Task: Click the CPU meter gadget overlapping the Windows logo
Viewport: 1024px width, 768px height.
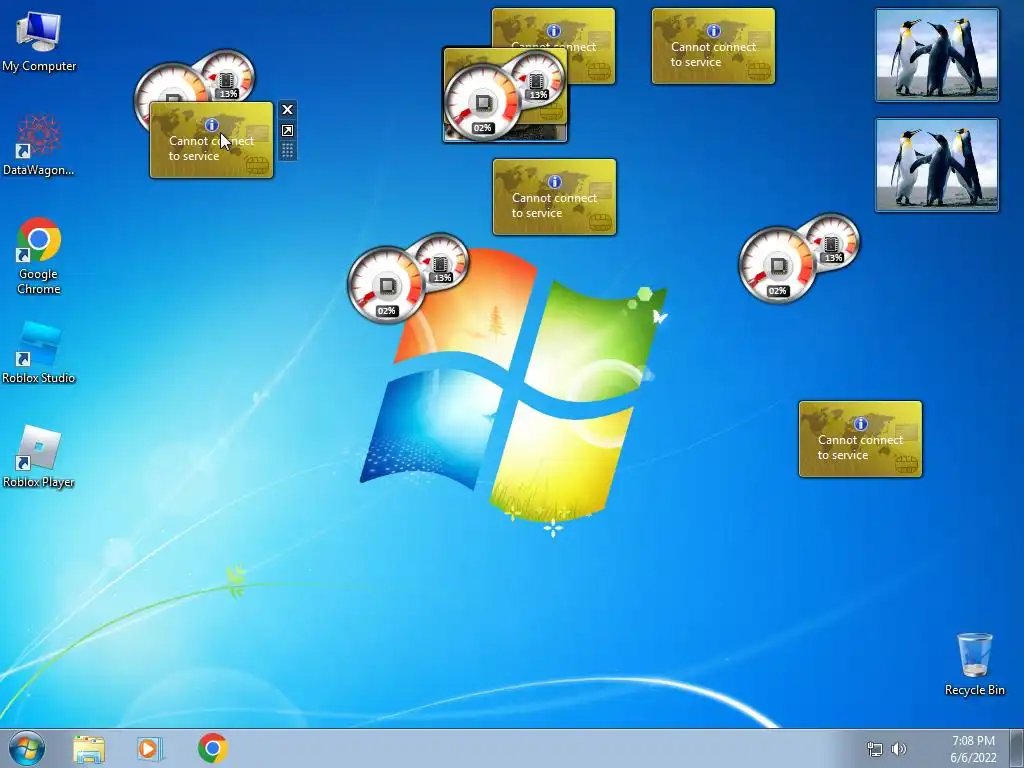Action: point(408,278)
